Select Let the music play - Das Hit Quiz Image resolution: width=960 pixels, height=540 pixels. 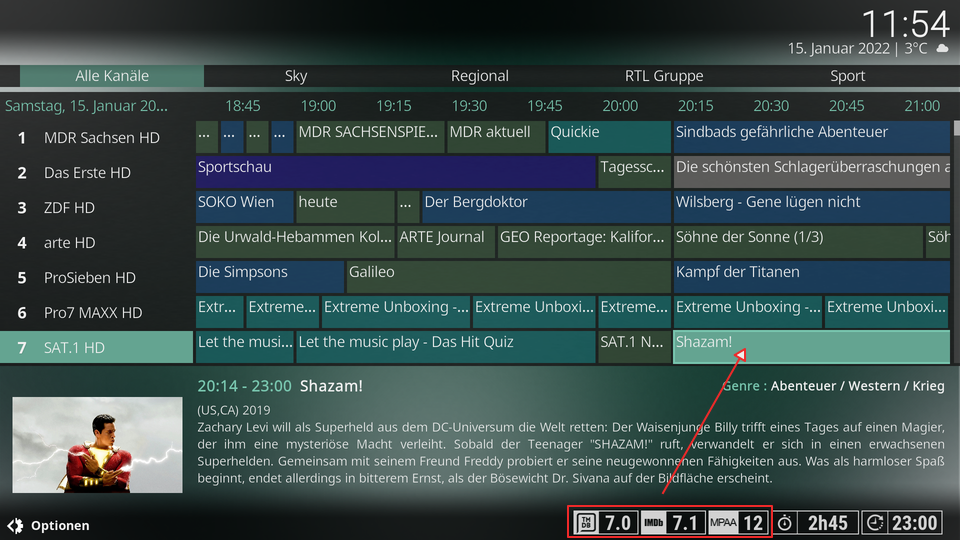point(446,347)
